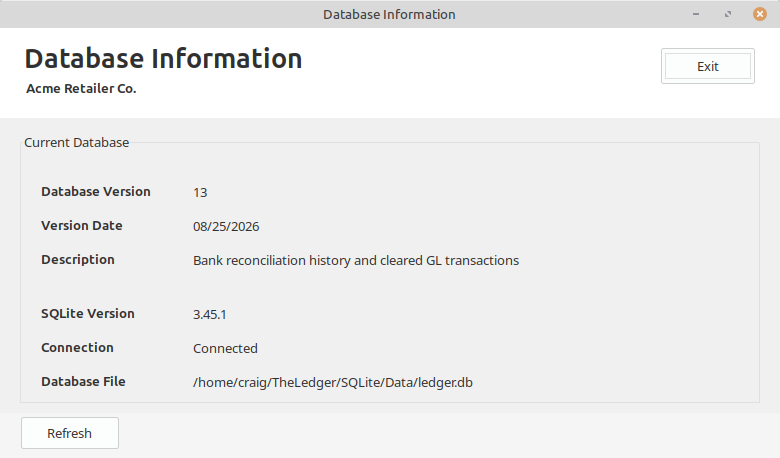Click the Refresh button
This screenshot has width=780, height=458.
(70, 433)
